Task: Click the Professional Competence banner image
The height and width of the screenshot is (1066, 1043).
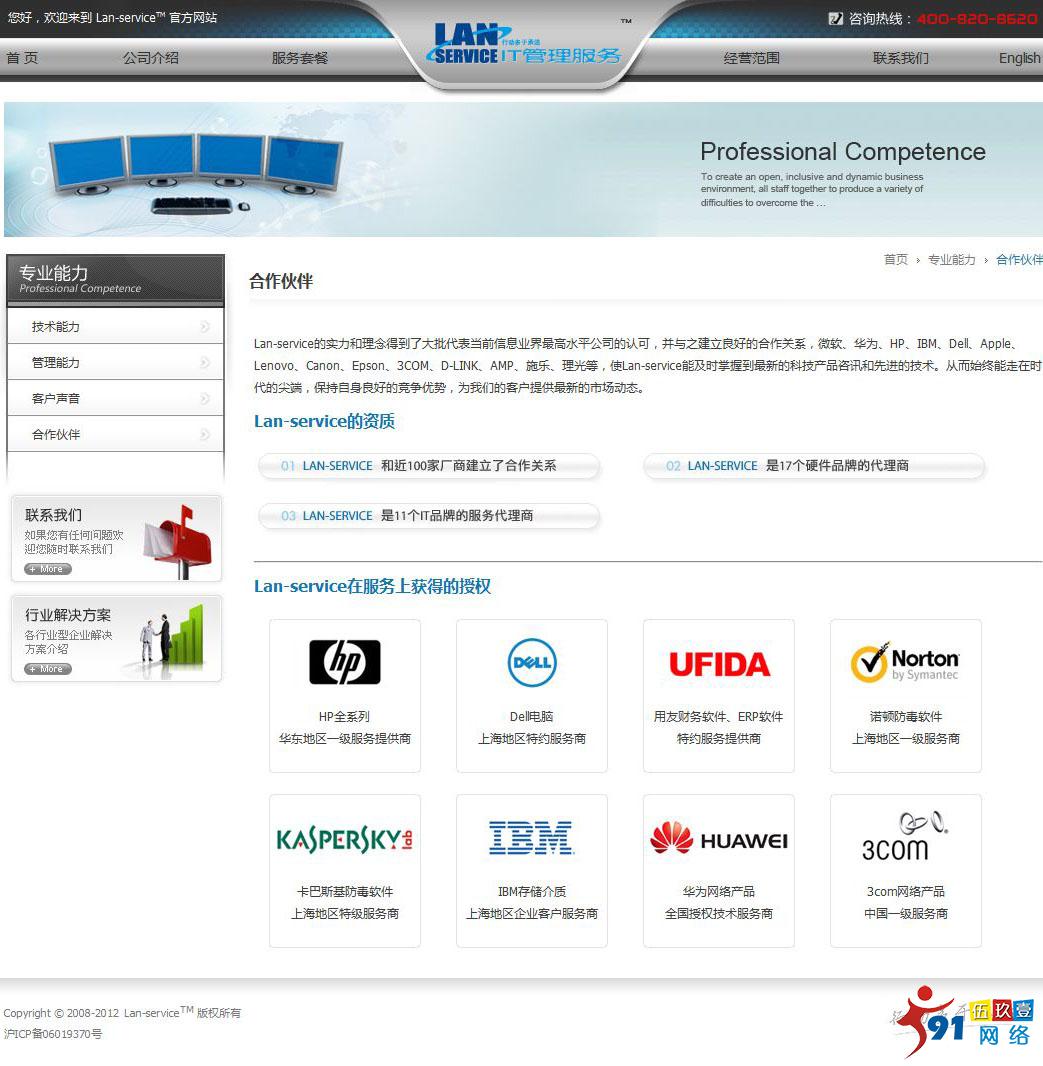Action: pos(521,169)
